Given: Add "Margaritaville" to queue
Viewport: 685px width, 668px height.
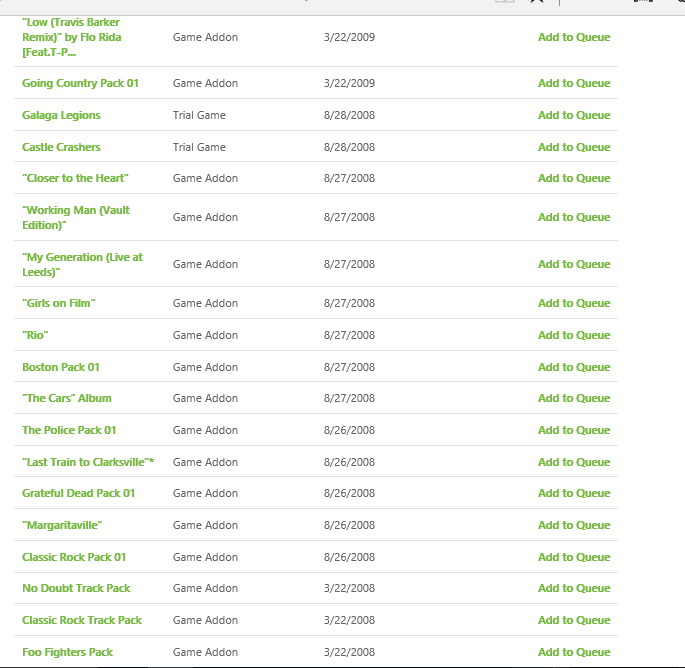Looking at the screenshot, I should pos(574,525).
